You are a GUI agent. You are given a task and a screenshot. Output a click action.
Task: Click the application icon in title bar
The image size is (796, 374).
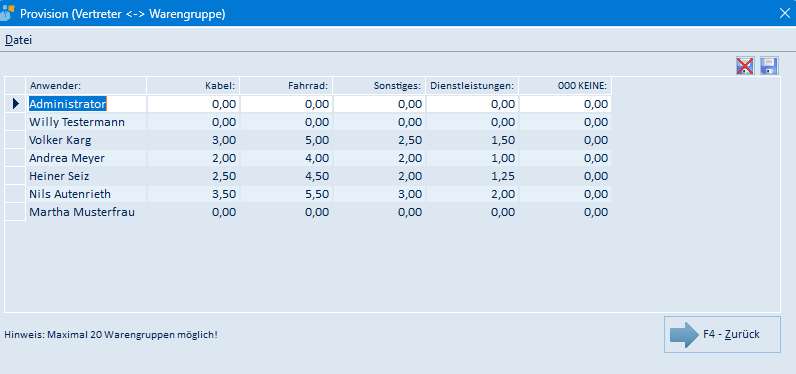(7, 12)
